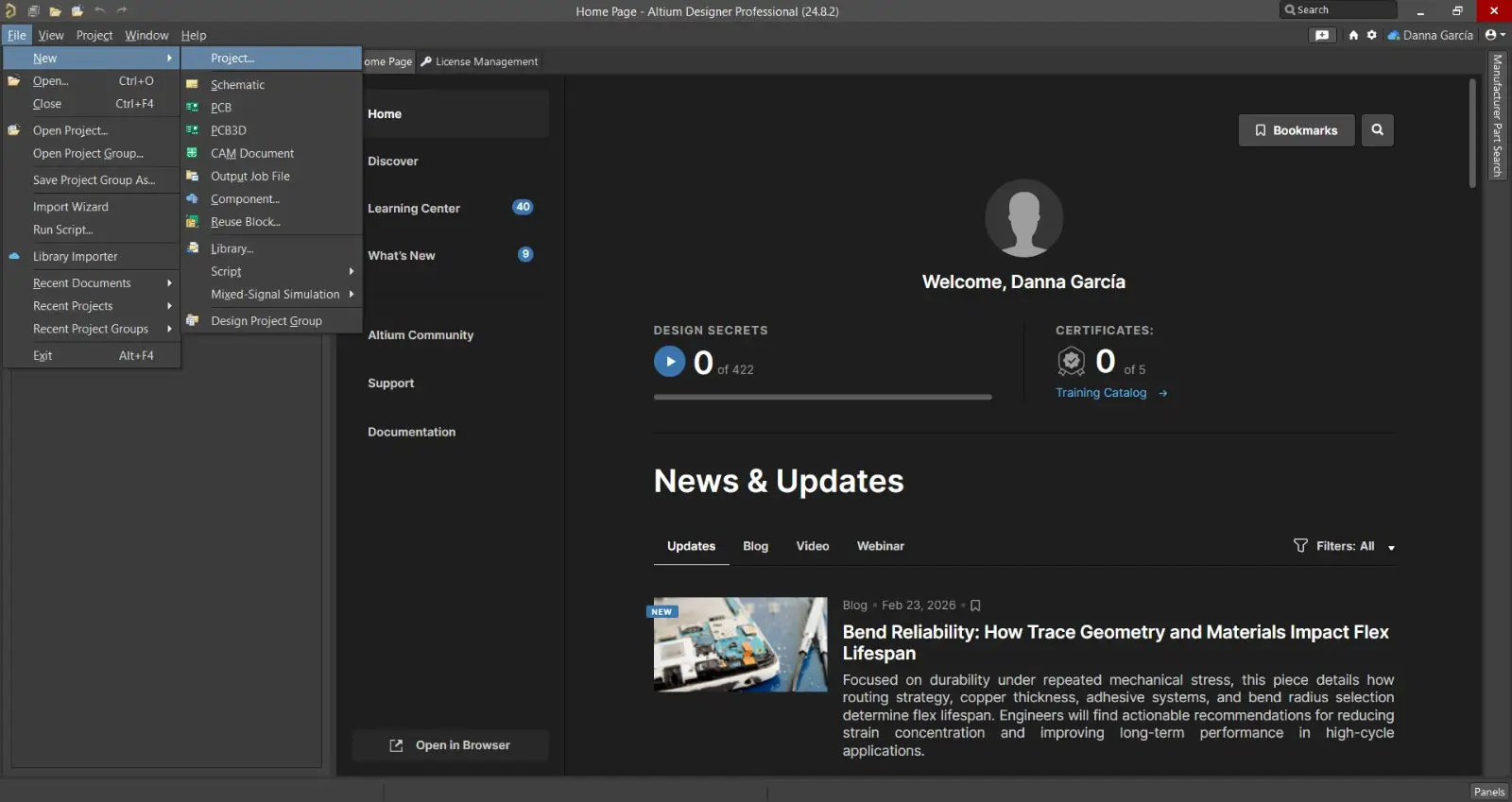Screen dimensions: 1512x802
Task: Open the user account dropdown
Action: pyautogui.click(x=1495, y=35)
